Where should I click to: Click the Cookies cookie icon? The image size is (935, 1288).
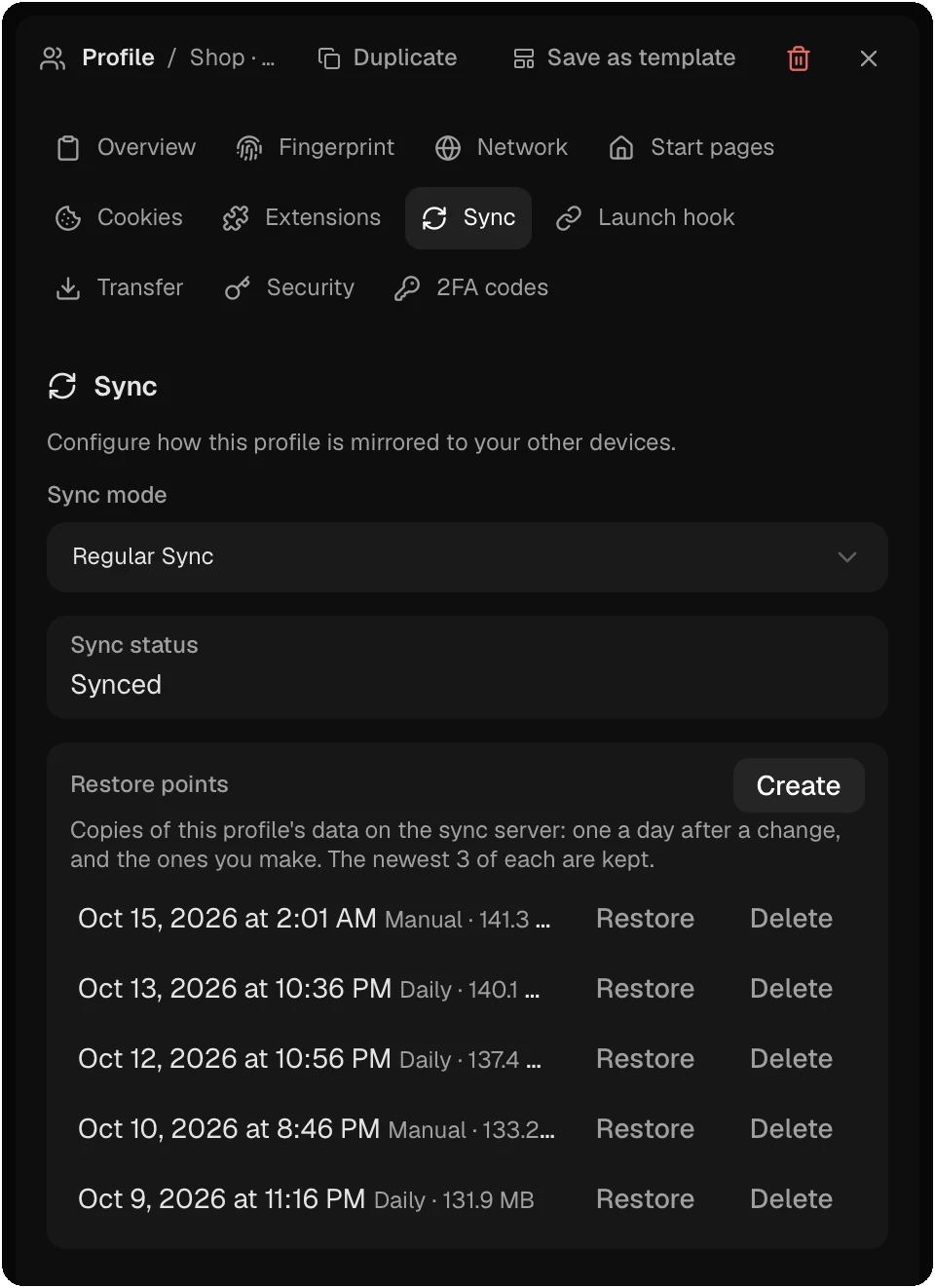pos(68,218)
